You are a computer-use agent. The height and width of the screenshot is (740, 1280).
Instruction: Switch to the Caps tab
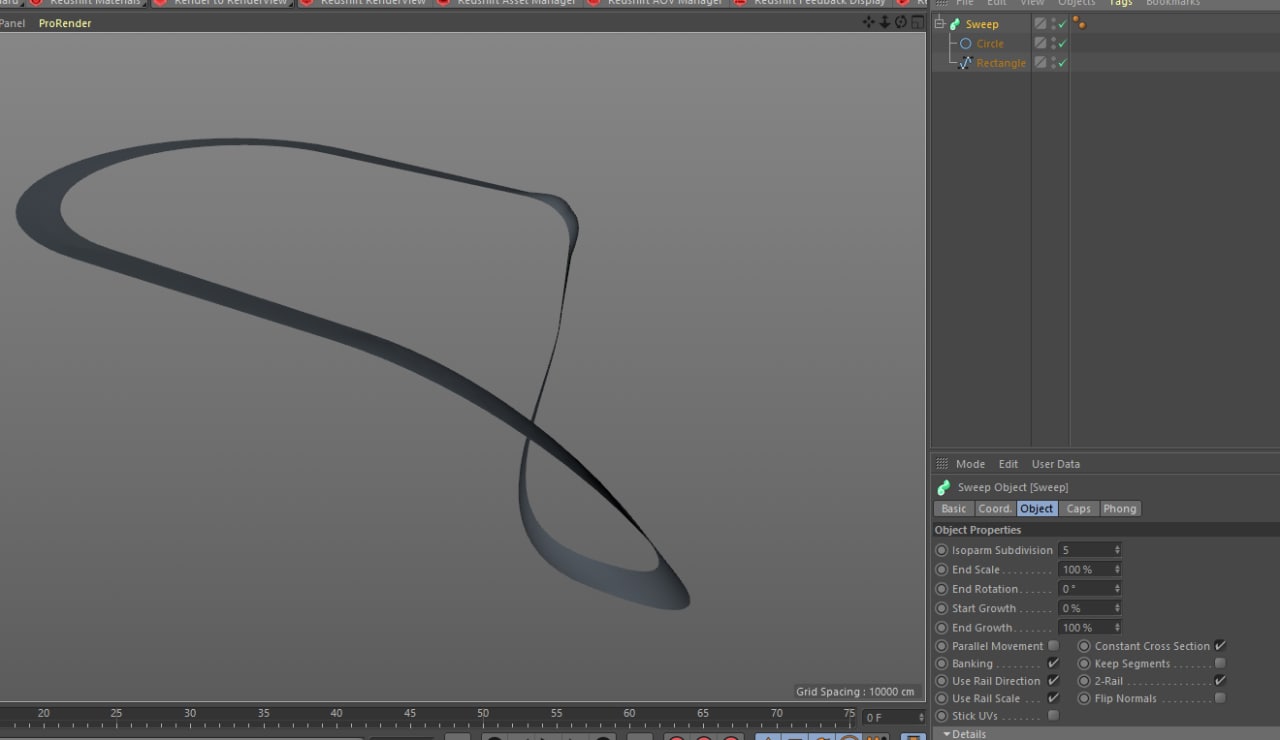coord(1078,509)
